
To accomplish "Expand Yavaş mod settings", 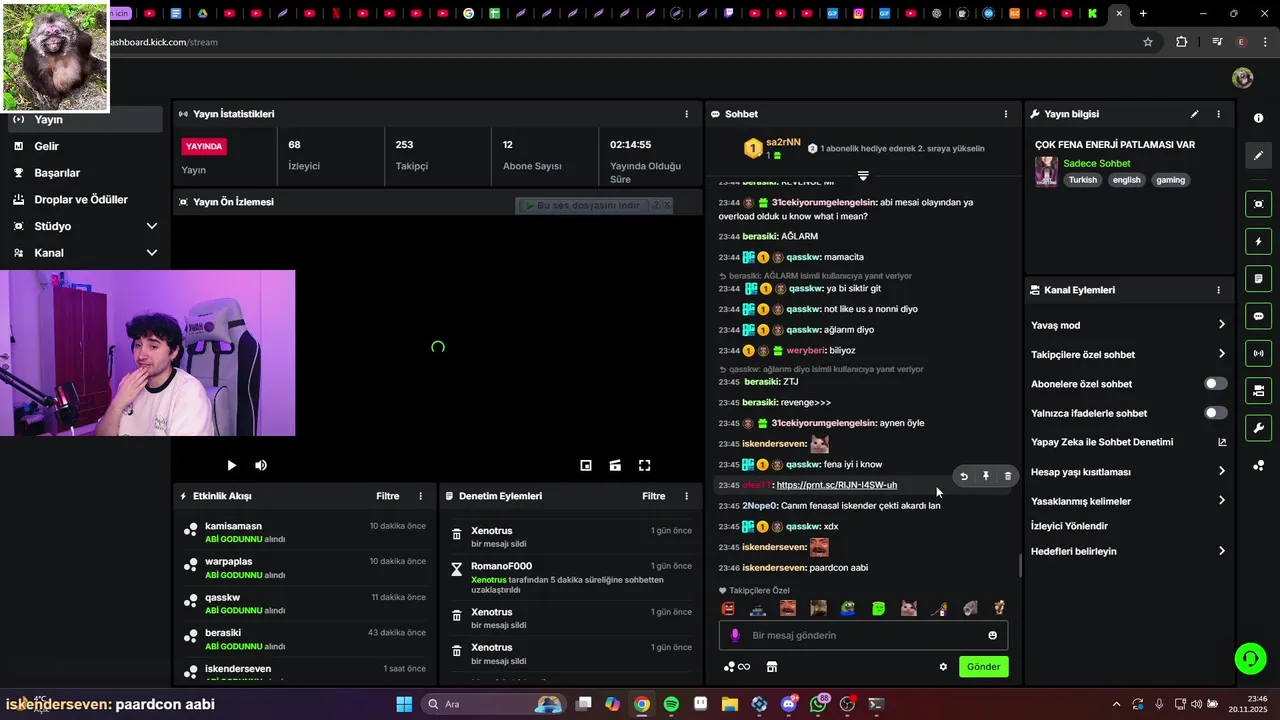I will point(1129,325).
